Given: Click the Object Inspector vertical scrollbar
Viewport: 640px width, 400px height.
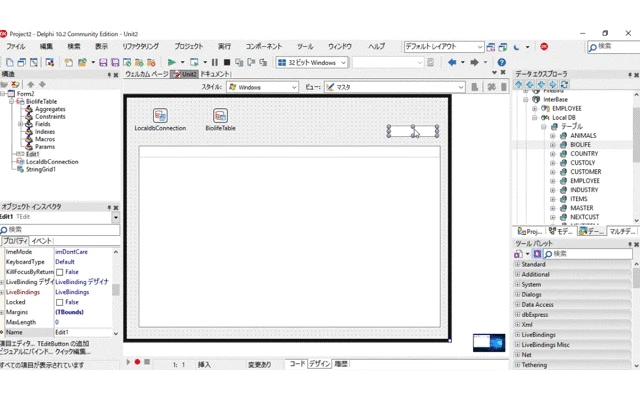Looking at the screenshot, I should pyautogui.click(x=116, y=292).
